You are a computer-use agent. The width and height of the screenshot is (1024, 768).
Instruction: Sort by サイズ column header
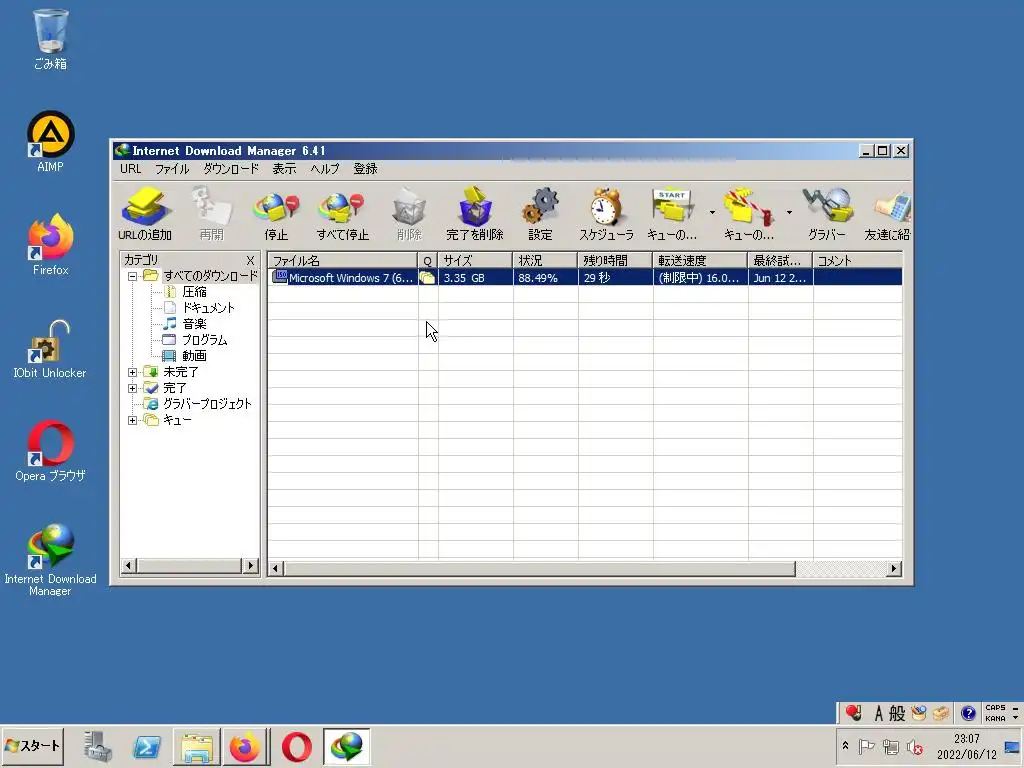click(475, 260)
